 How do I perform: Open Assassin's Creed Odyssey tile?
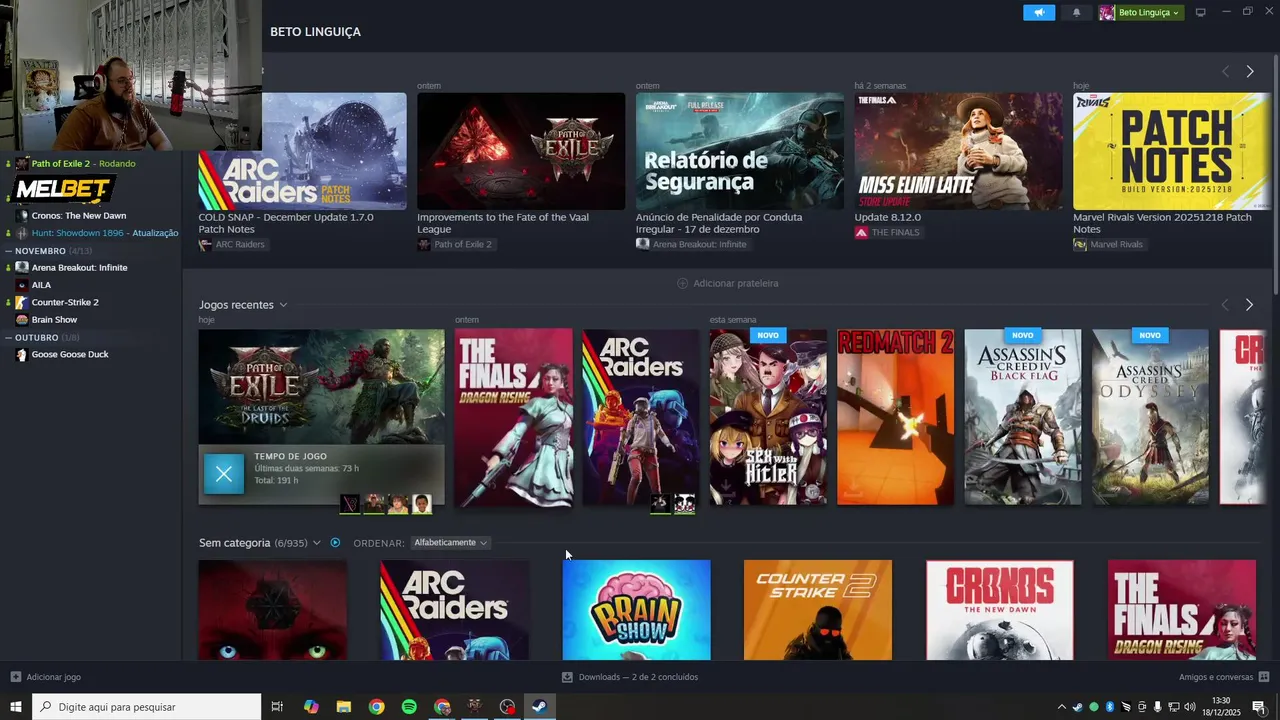point(1150,417)
